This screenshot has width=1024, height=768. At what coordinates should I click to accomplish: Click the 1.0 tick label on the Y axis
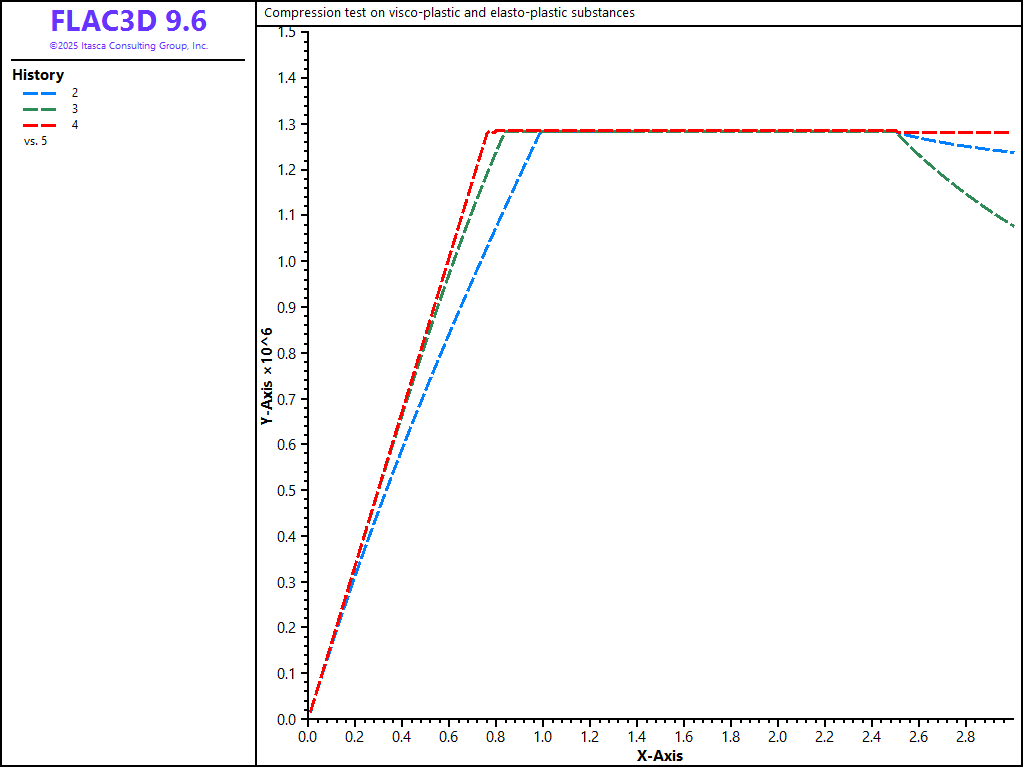(286, 262)
